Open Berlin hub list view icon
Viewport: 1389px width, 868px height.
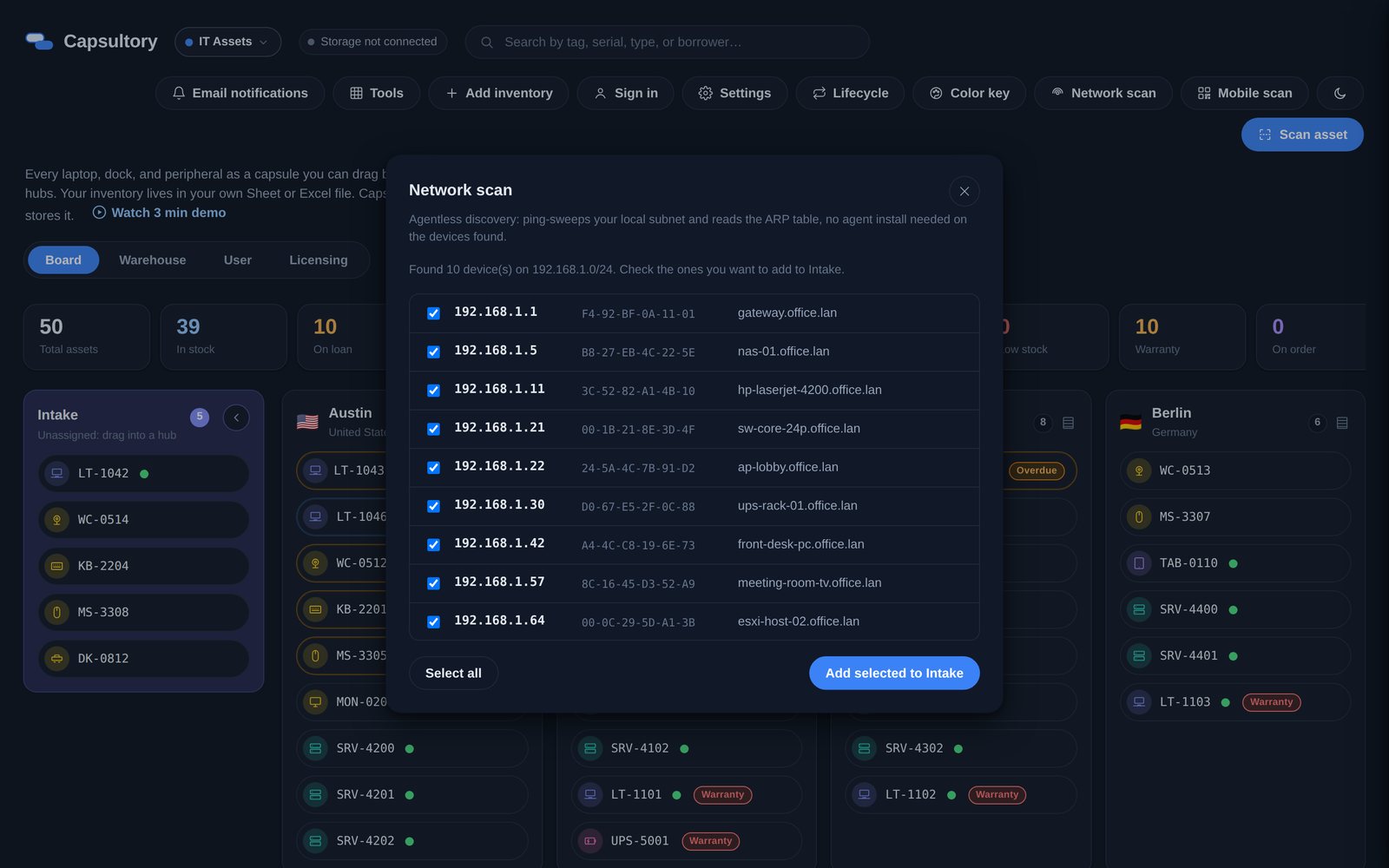[x=1342, y=423]
